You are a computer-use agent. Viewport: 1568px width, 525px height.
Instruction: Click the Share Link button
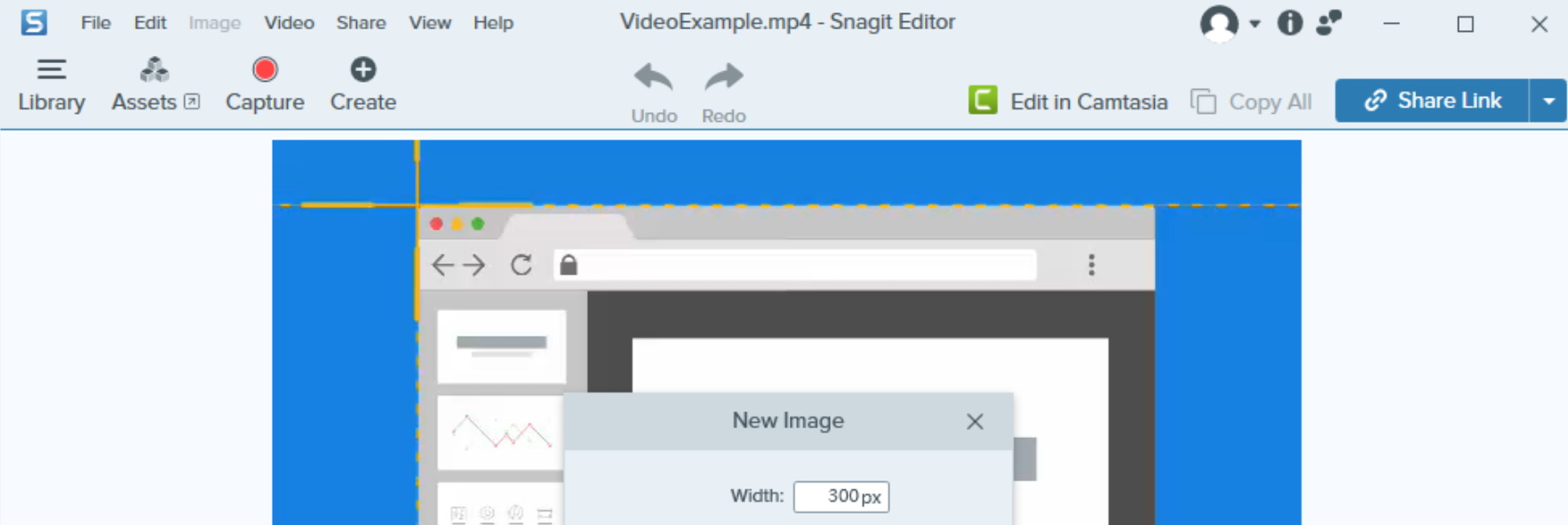pos(1432,101)
